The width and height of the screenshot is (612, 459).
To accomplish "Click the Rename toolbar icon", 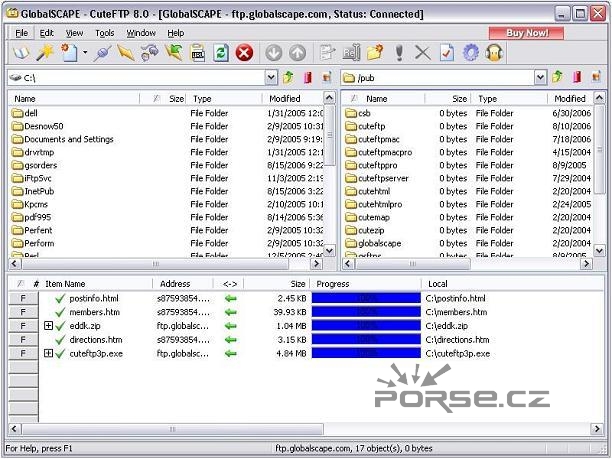I will [x=351, y=53].
